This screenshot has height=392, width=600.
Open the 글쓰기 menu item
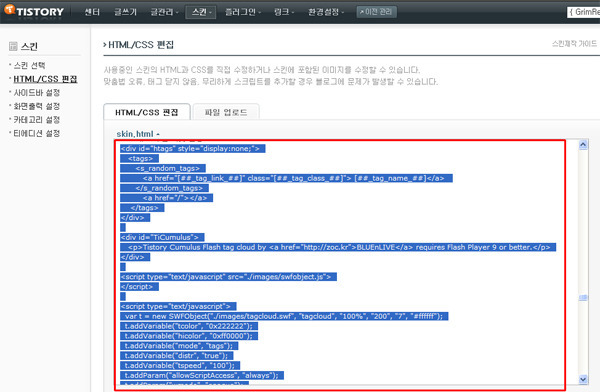[x=125, y=12]
